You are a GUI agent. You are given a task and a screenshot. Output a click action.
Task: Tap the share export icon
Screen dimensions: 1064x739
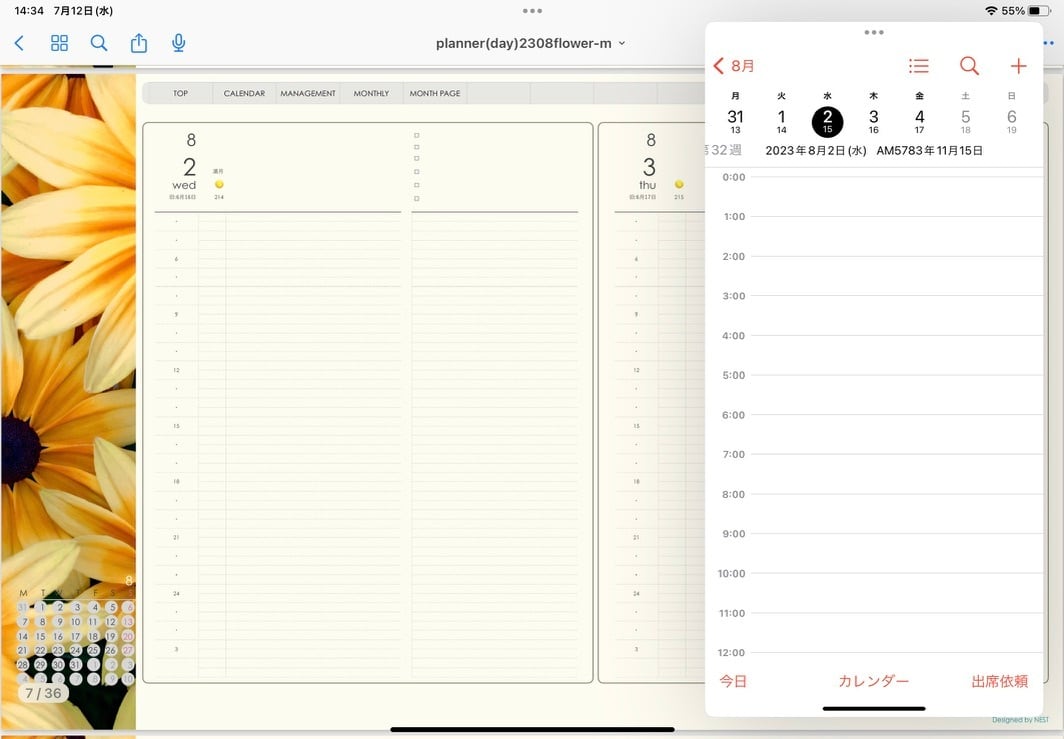coord(139,43)
